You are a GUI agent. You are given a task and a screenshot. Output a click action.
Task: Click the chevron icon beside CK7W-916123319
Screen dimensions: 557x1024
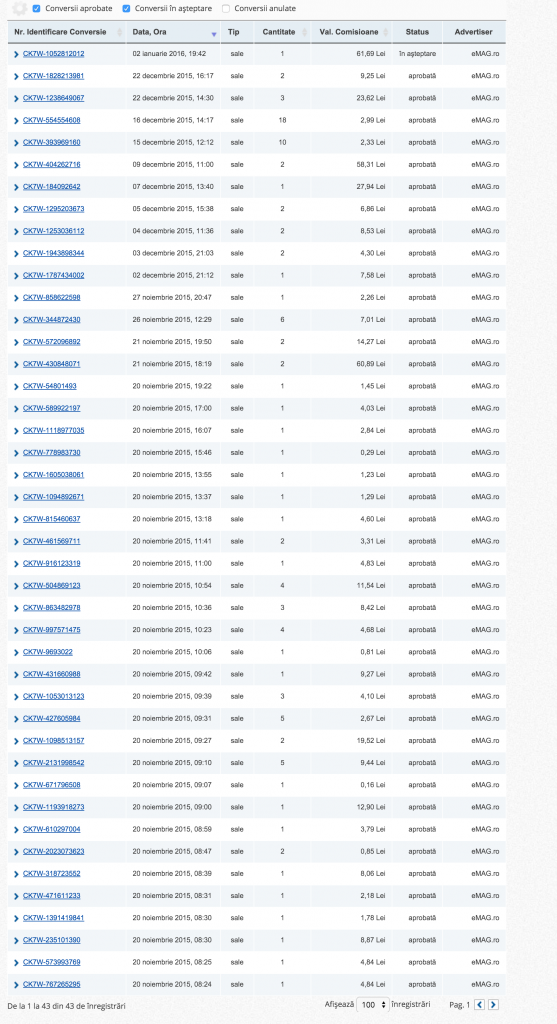pos(16,563)
